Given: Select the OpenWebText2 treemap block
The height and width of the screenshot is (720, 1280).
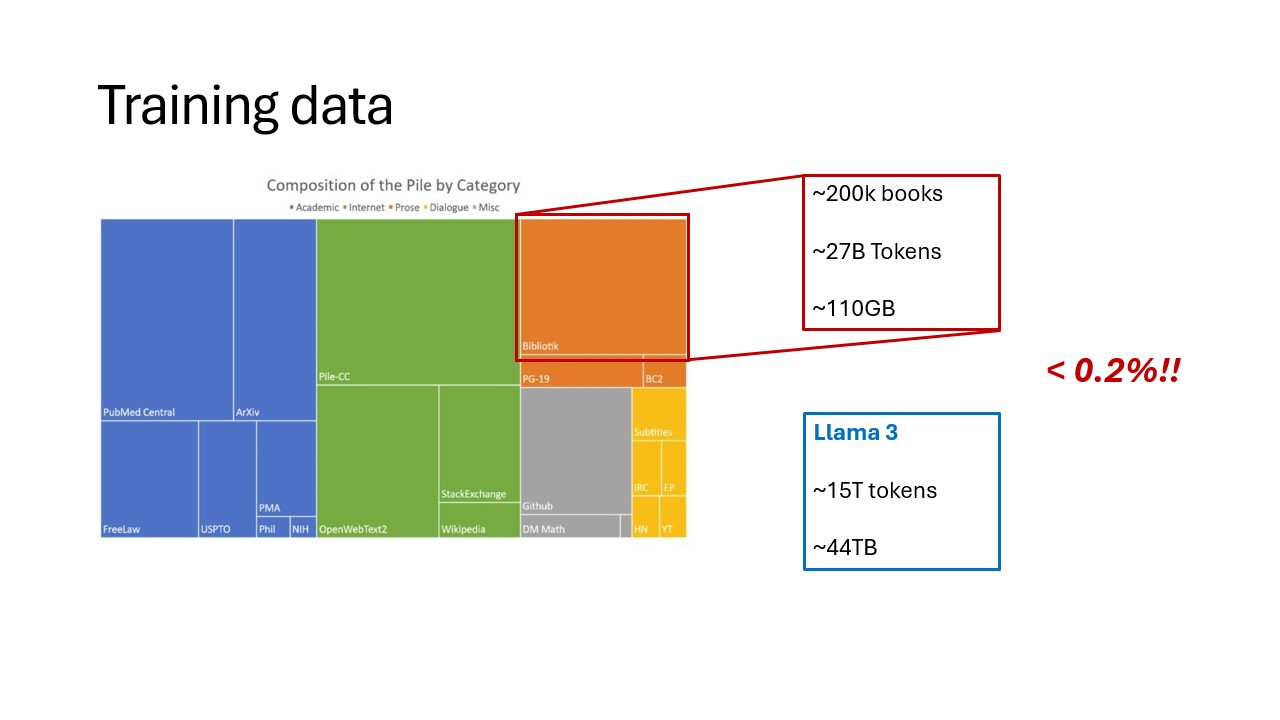Looking at the screenshot, I should (377, 460).
